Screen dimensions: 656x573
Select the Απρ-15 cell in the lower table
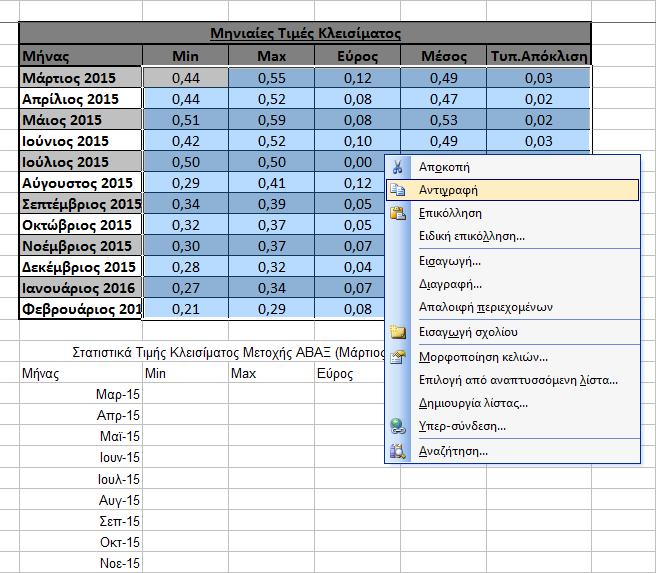[x=81, y=415]
